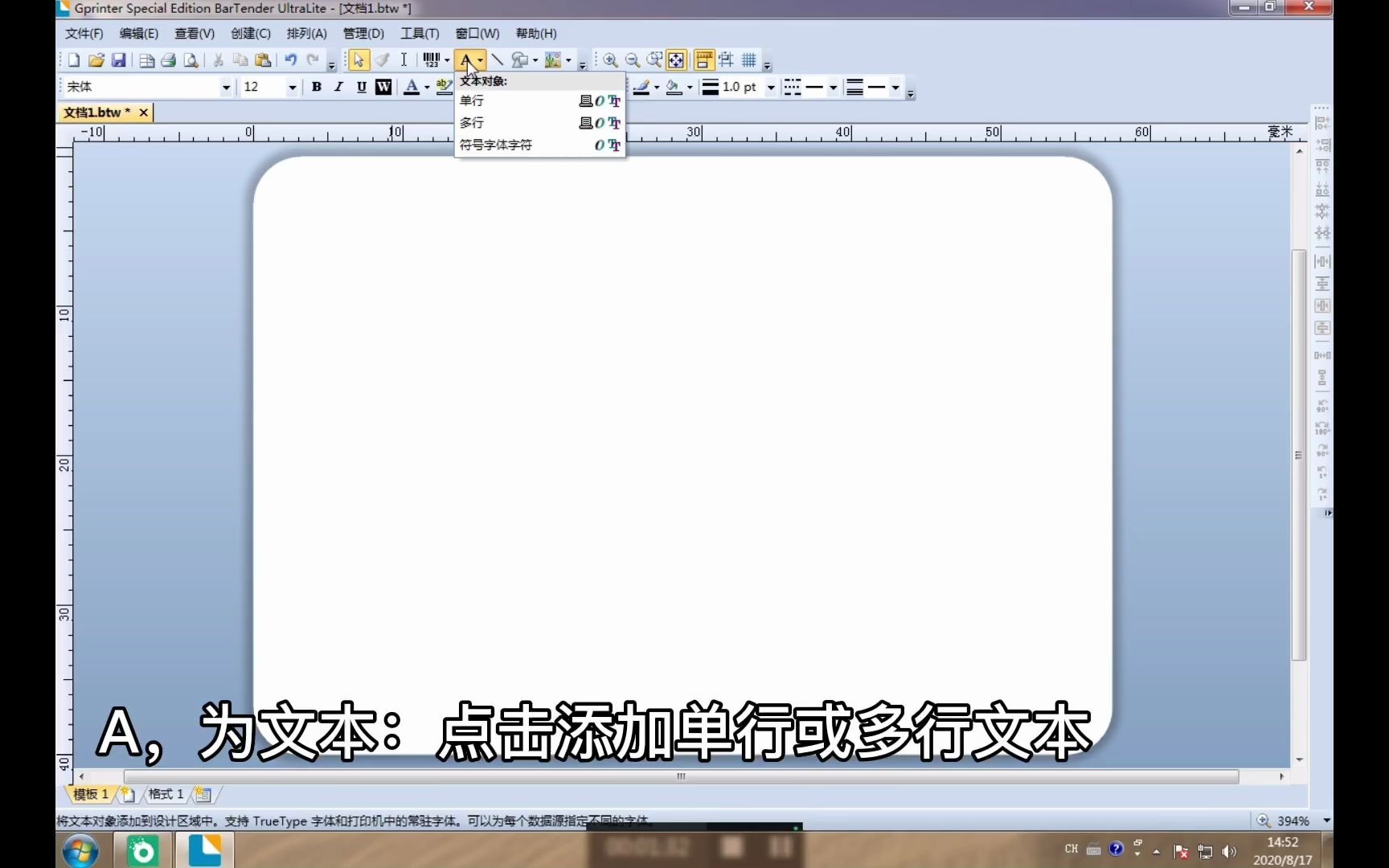The width and height of the screenshot is (1389, 868).
Task: Click the Picture insertion tool
Action: tap(553, 60)
